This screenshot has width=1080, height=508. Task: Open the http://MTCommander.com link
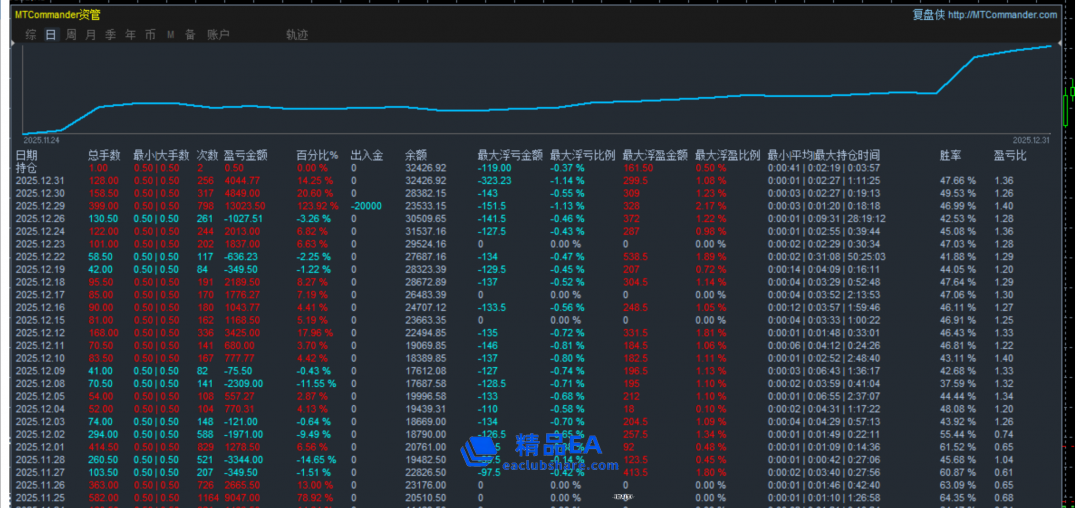click(x=1001, y=15)
